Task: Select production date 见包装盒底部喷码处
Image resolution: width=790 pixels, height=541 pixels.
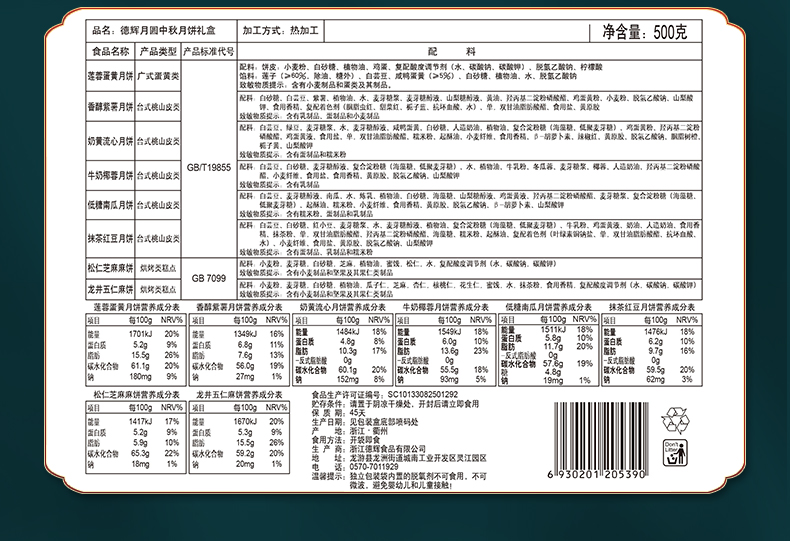Action: pos(383,422)
